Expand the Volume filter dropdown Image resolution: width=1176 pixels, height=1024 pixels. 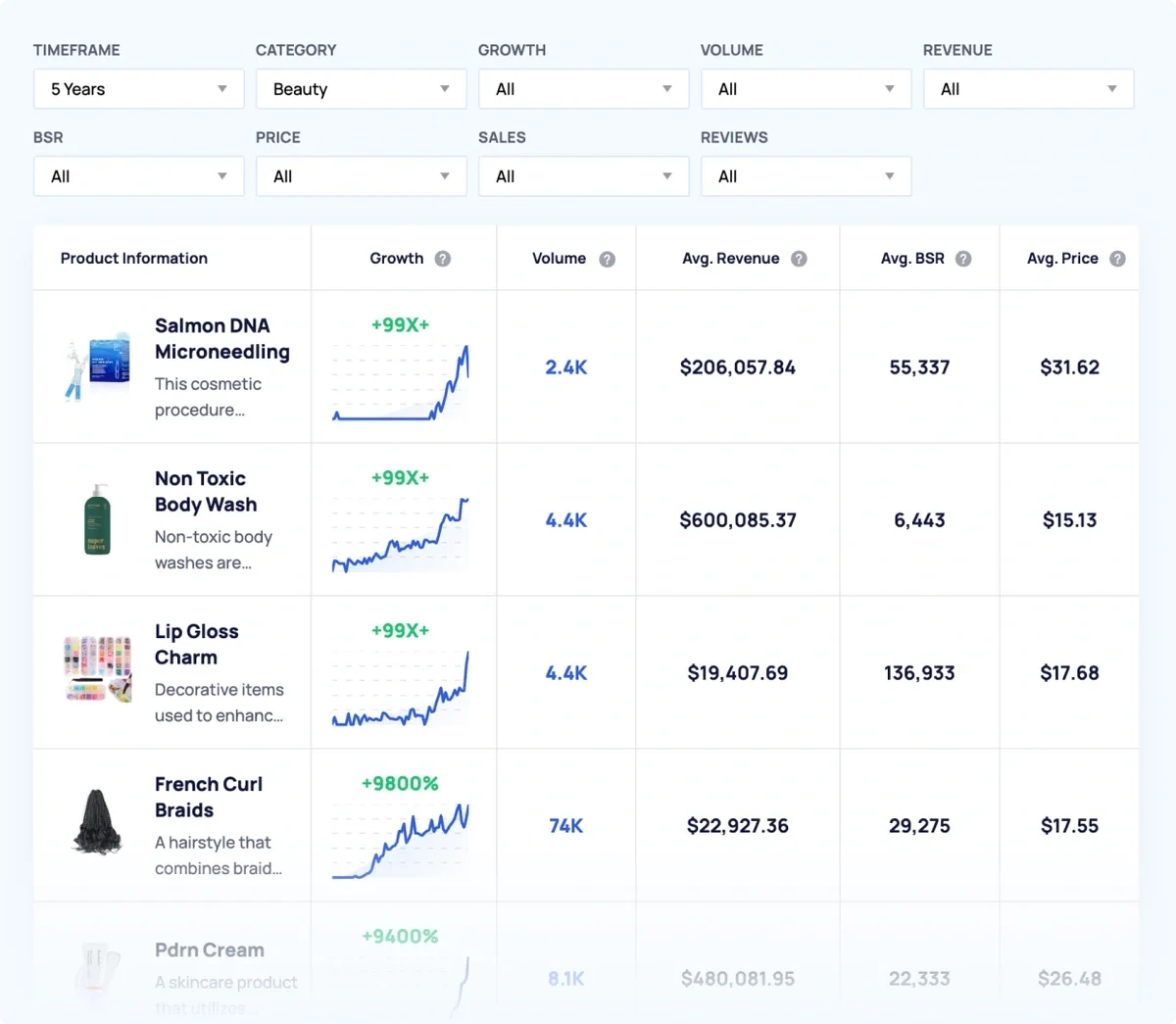[806, 89]
